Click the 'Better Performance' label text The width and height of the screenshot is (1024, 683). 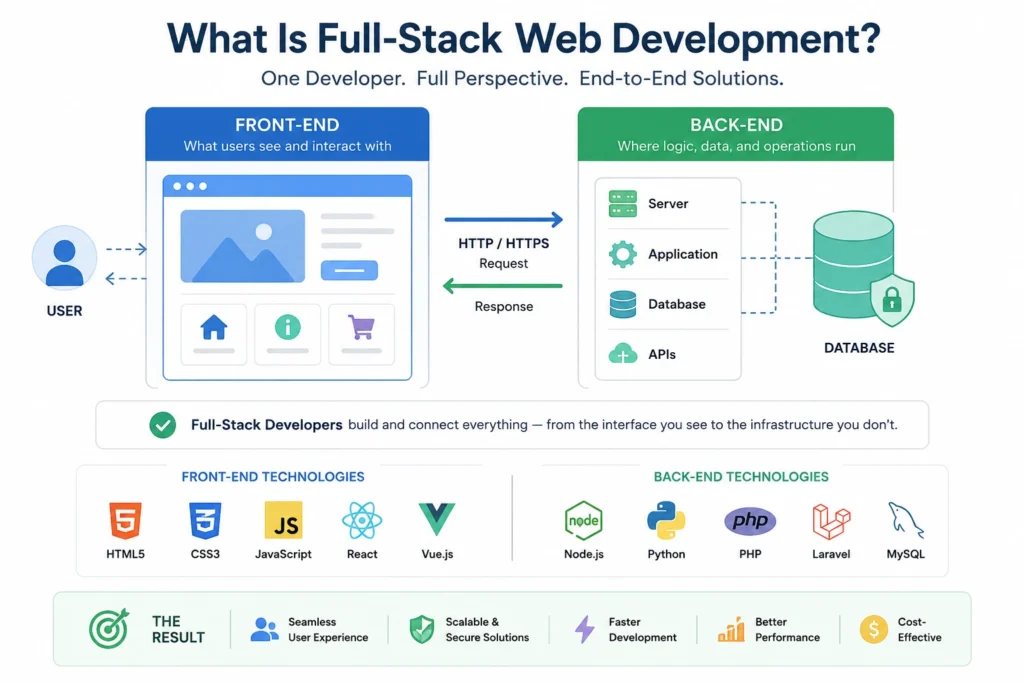[787, 629]
